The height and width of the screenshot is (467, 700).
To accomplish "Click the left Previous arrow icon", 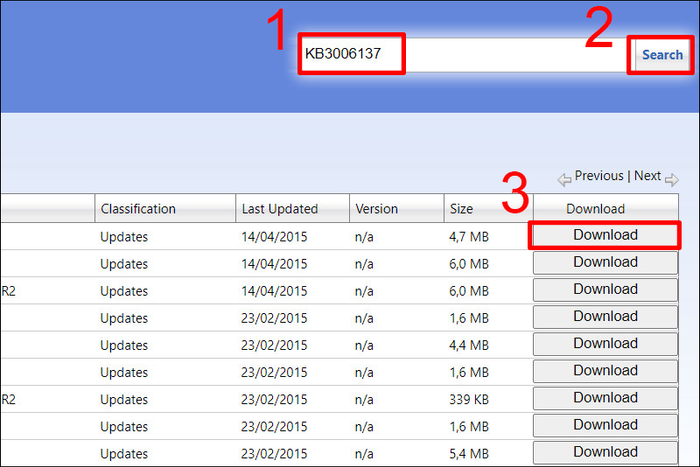I will tap(564, 179).
